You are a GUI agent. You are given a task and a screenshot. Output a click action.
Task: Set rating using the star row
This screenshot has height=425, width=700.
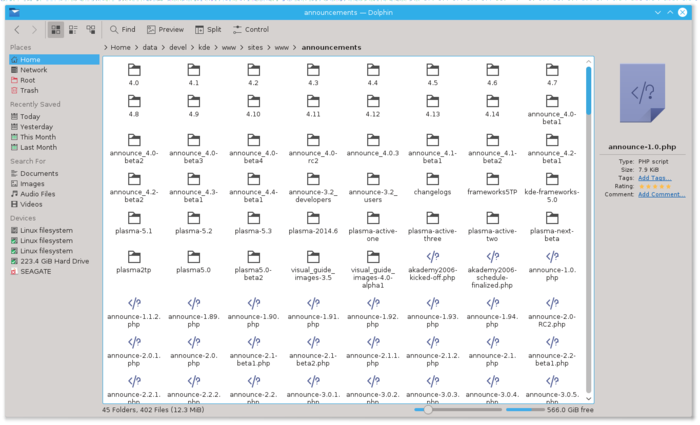tap(655, 186)
